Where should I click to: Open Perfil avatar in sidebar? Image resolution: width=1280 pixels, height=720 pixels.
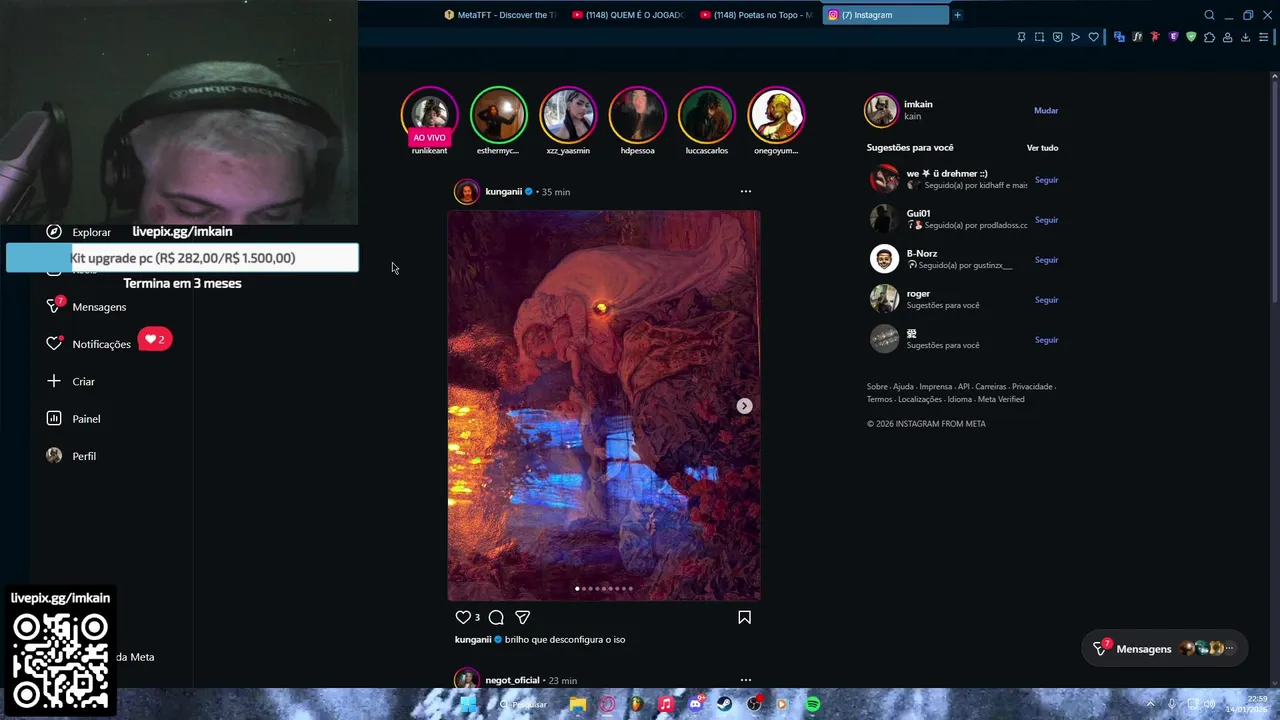pos(54,456)
